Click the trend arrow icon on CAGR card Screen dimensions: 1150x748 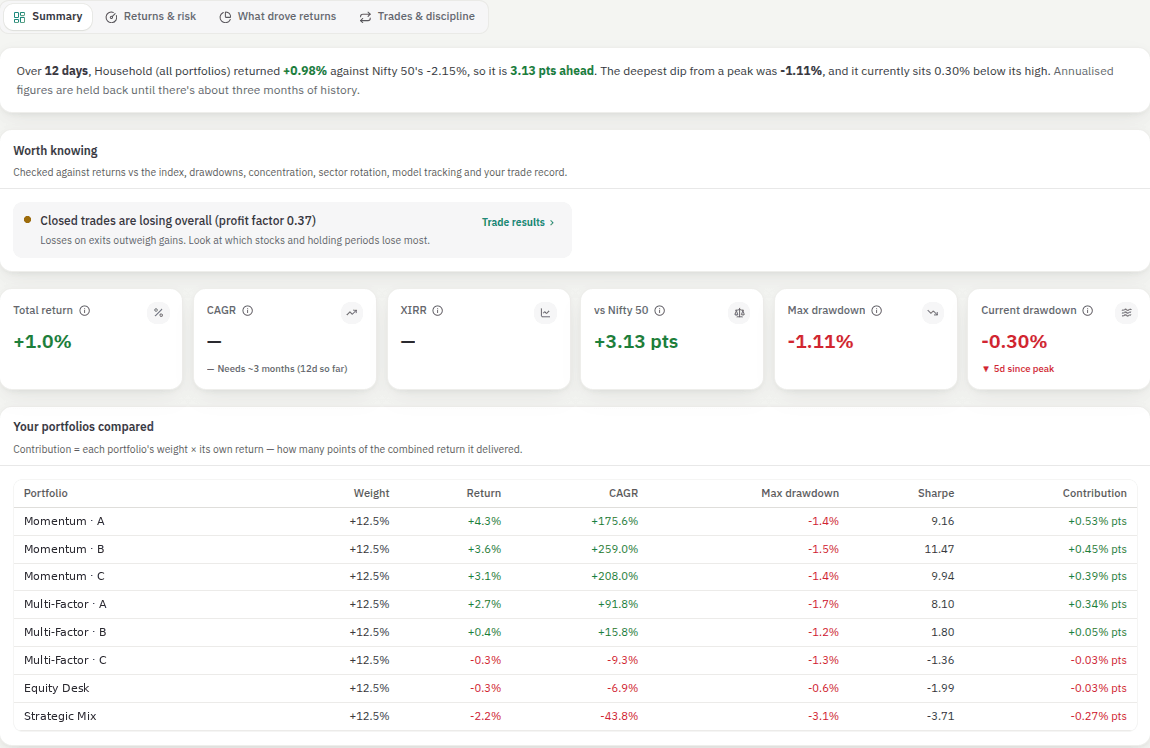pyautogui.click(x=352, y=313)
